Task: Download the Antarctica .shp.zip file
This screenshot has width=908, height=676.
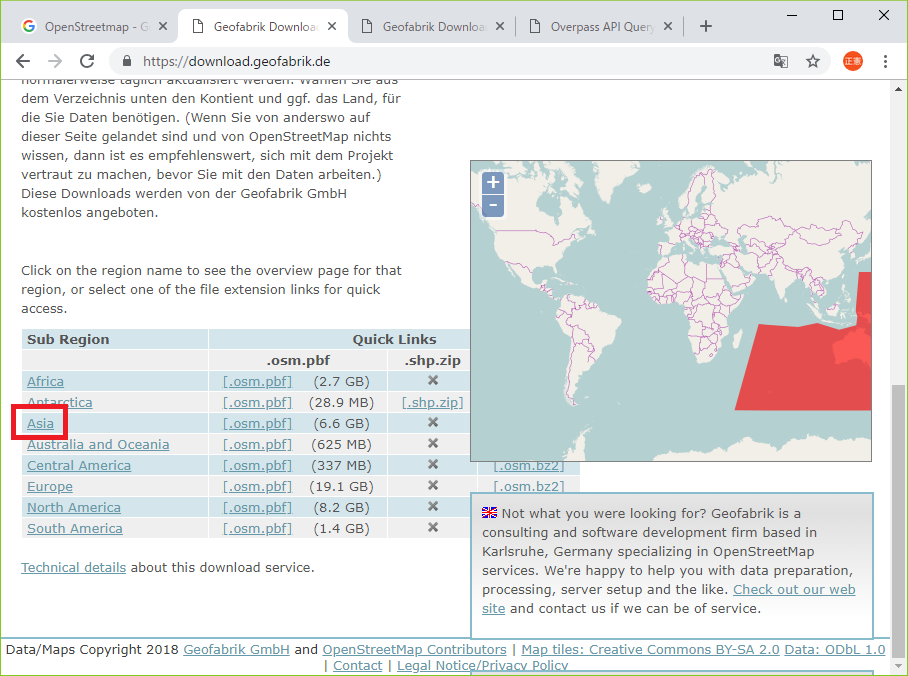Action: 433,402
